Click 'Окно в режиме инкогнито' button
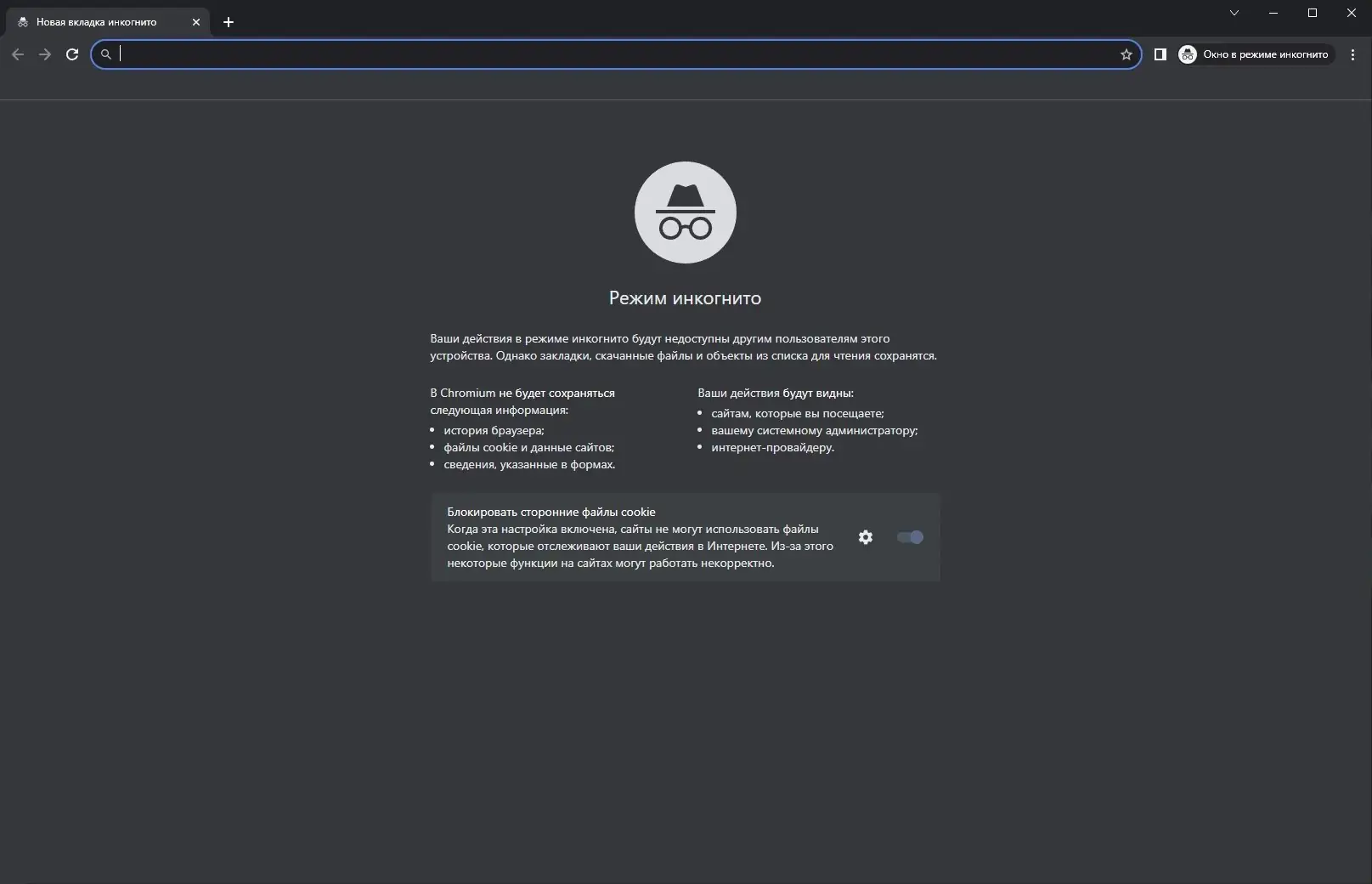 tap(1255, 54)
